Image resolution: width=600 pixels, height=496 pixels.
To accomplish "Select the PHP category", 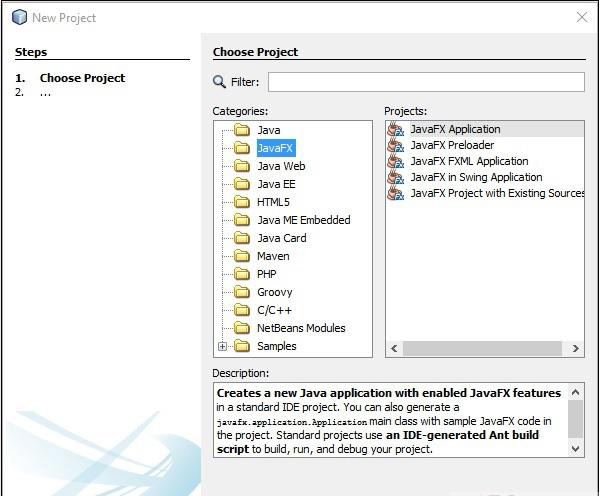I will pos(267,274).
